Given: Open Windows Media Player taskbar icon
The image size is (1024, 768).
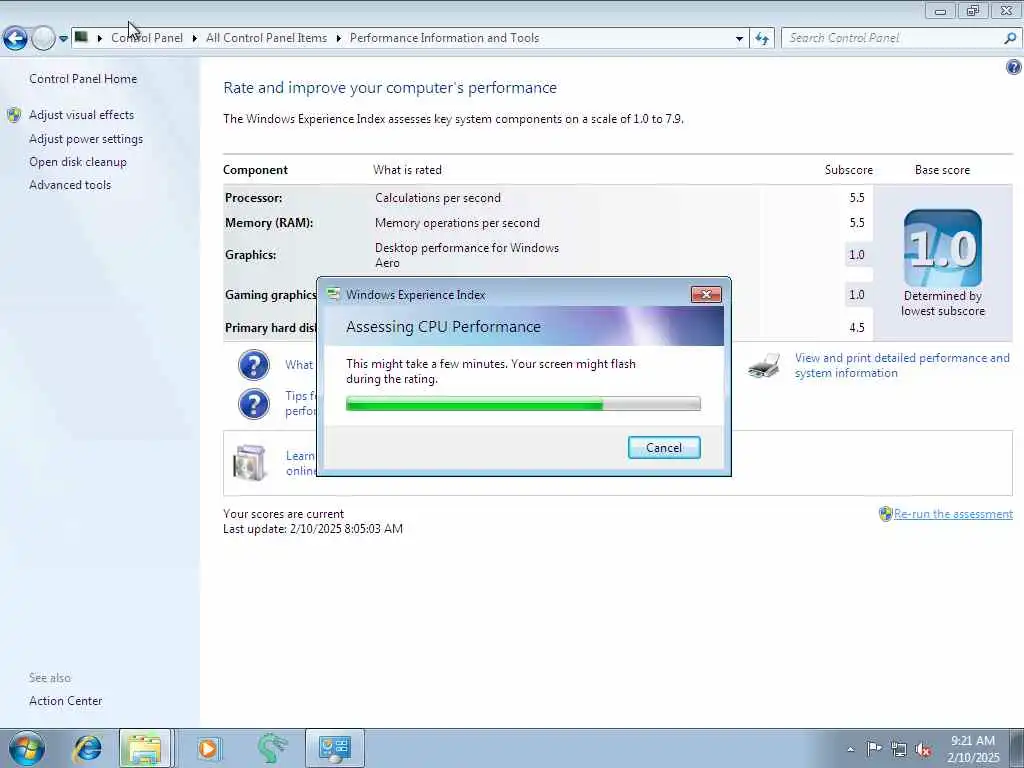Looking at the screenshot, I should pyautogui.click(x=208, y=748).
